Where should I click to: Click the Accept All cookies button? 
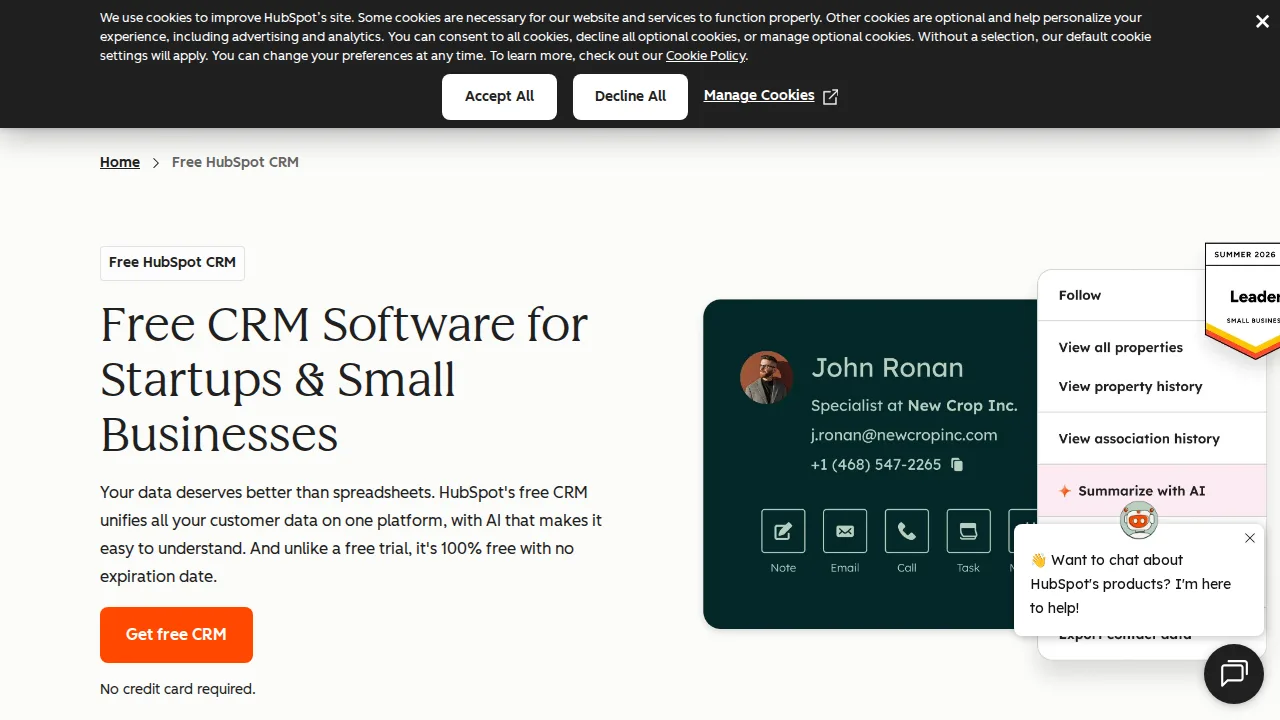coord(499,97)
